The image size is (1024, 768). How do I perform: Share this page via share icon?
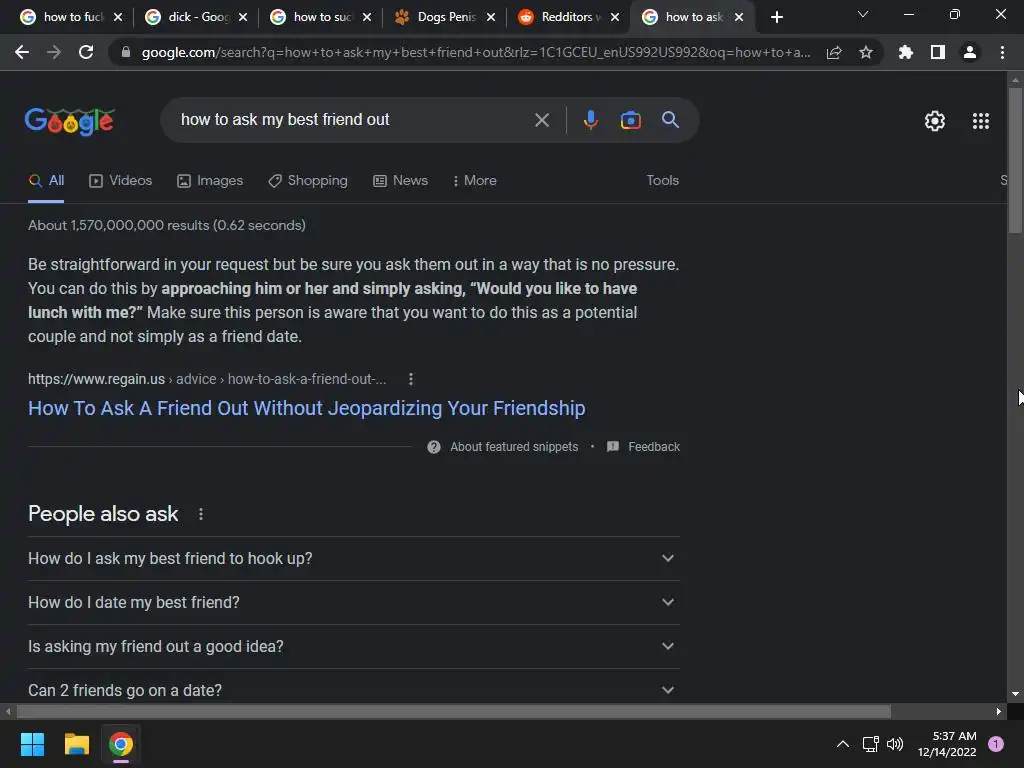[x=834, y=52]
